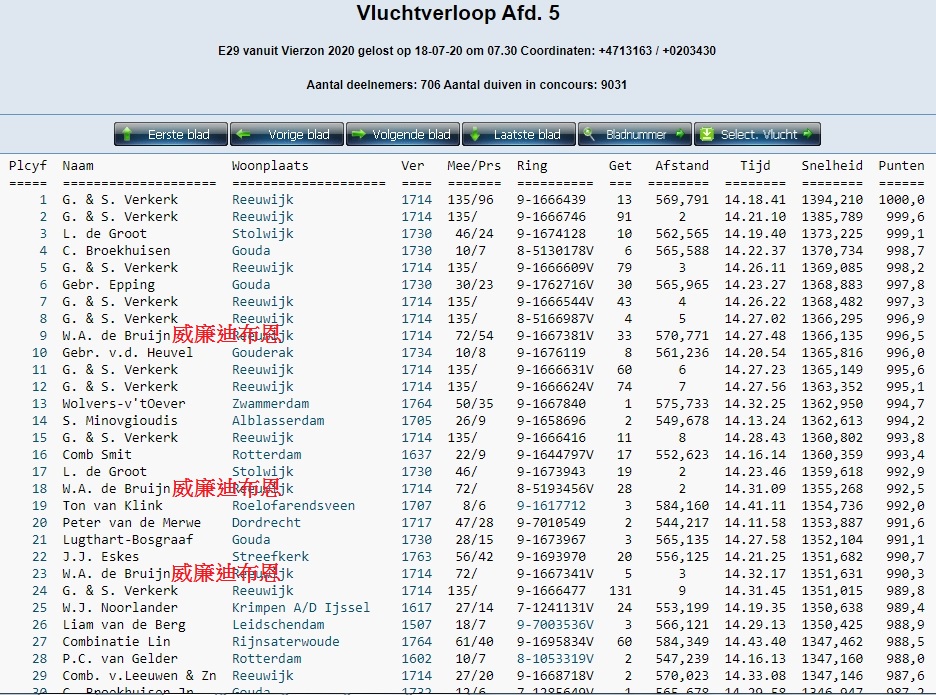
Task: Open Select. Vlucht
Action: (757, 134)
